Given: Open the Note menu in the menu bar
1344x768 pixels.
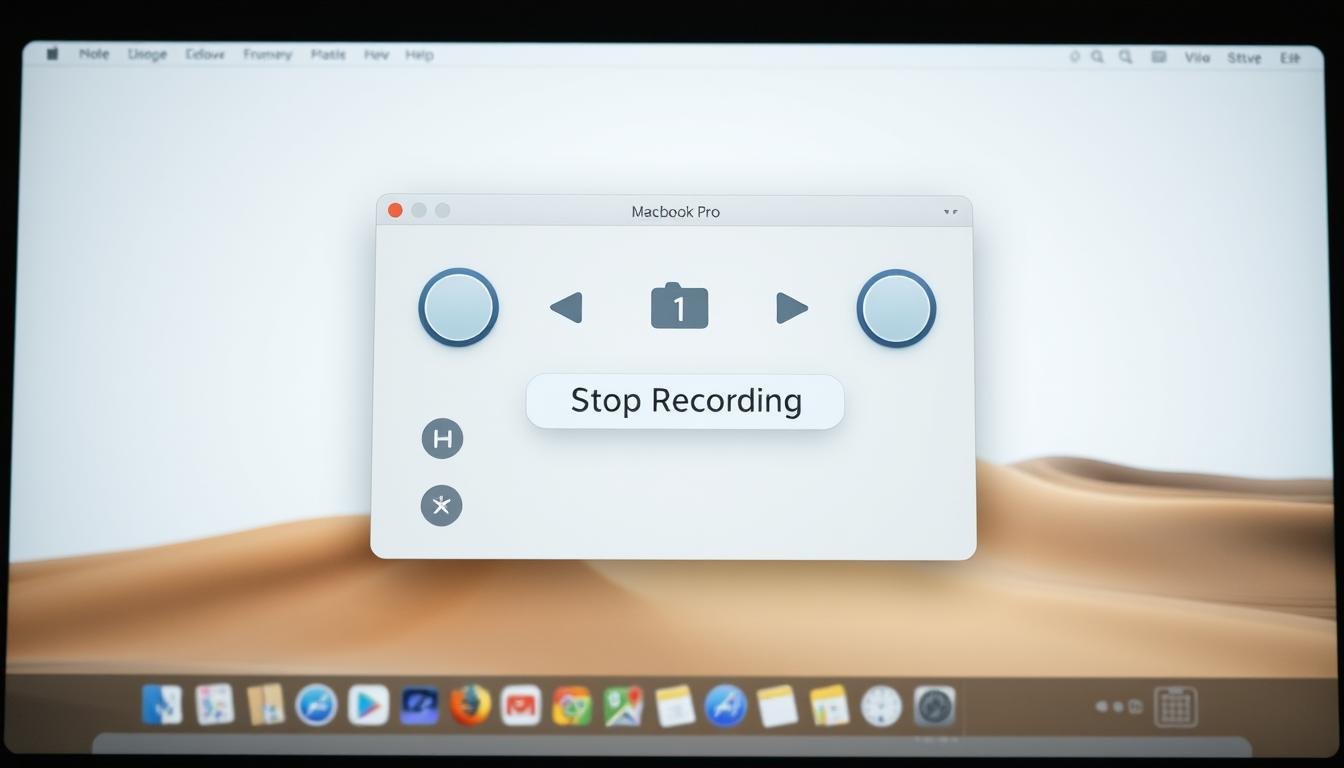Looking at the screenshot, I should (94, 54).
